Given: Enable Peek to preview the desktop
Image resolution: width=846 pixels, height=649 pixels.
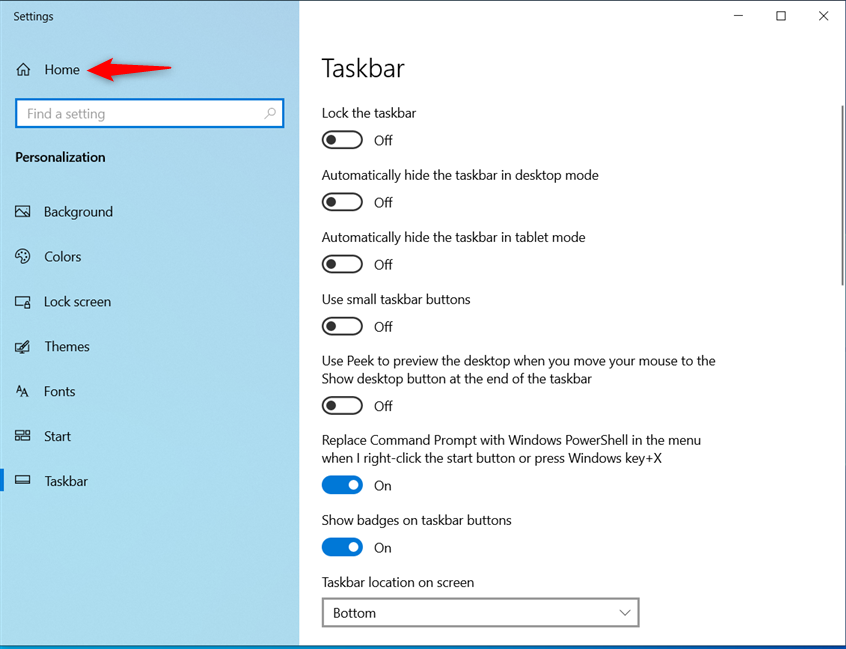Looking at the screenshot, I should tap(342, 405).
